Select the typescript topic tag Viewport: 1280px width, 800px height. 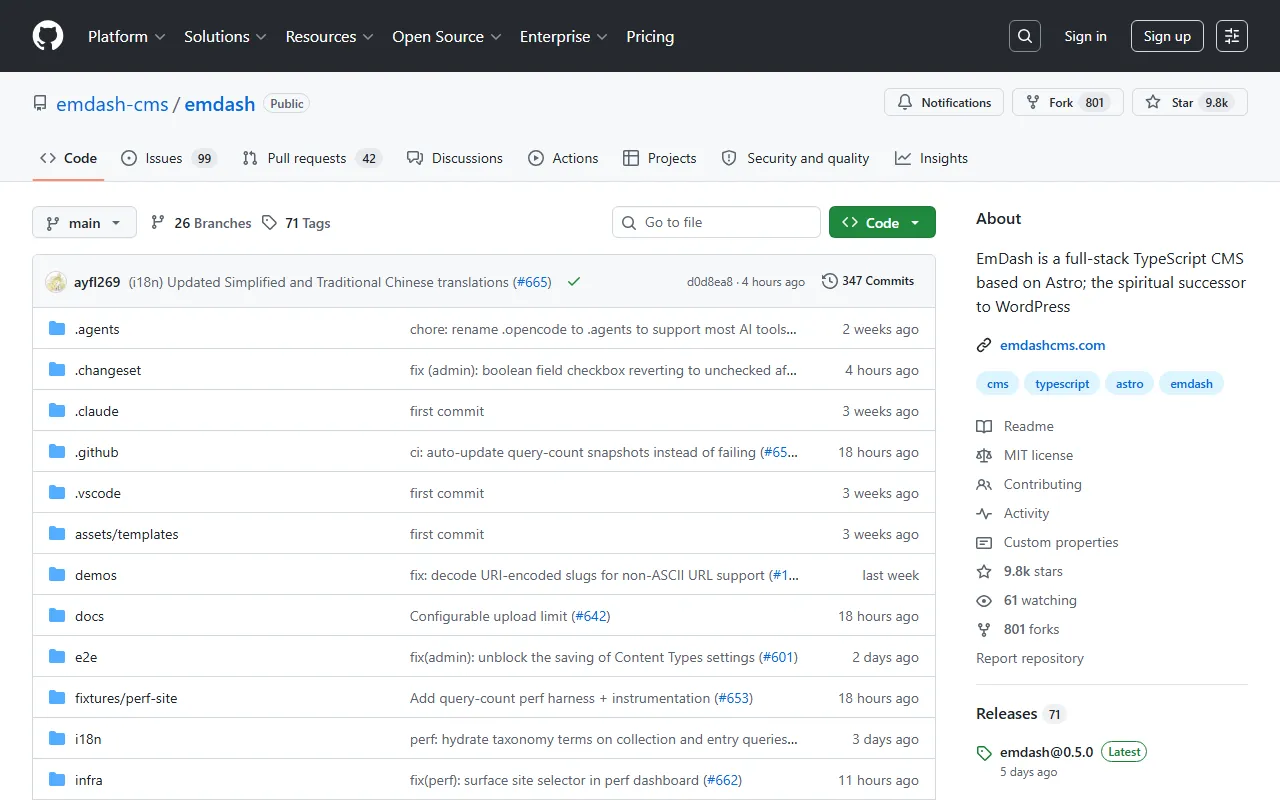pyautogui.click(x=1062, y=384)
